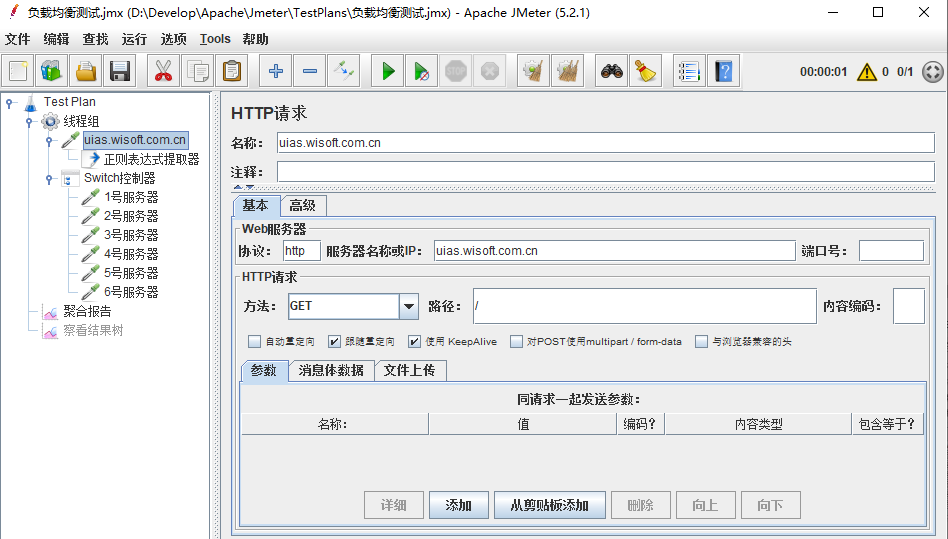Select 1号服务器 in the tree
Image resolution: width=948 pixels, height=539 pixels.
pos(131,198)
